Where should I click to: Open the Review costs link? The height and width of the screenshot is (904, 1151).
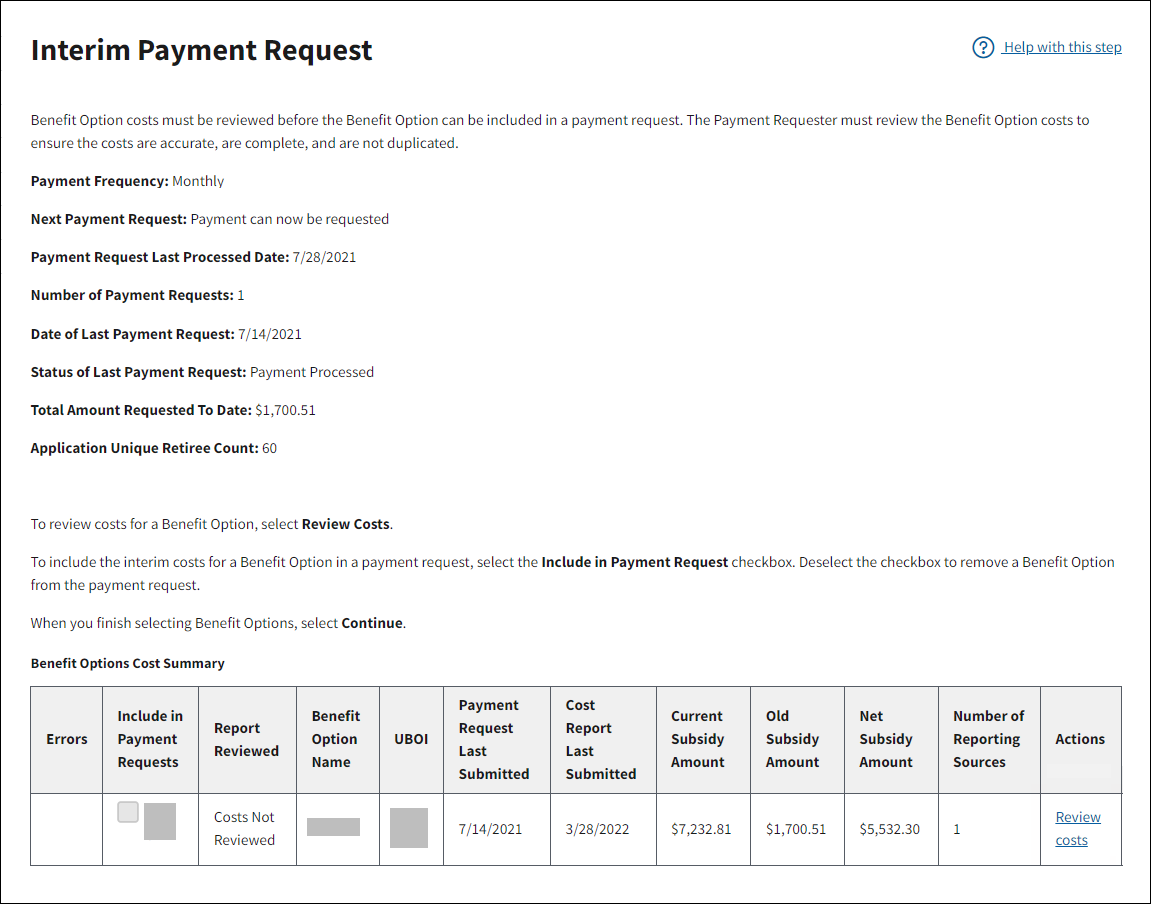point(1077,828)
